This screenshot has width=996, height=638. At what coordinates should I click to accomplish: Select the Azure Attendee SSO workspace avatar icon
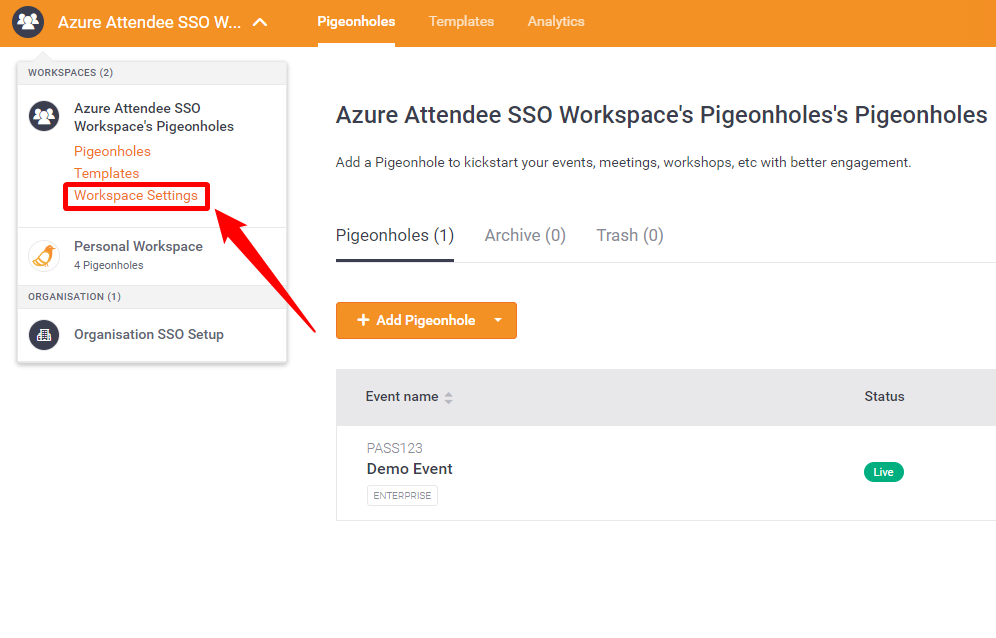click(x=44, y=116)
